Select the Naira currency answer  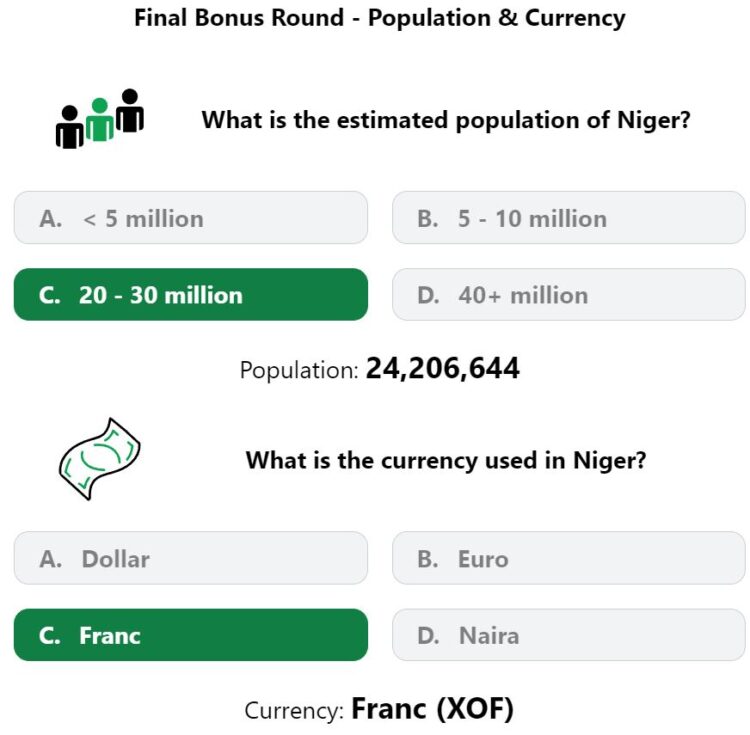[x=569, y=635]
